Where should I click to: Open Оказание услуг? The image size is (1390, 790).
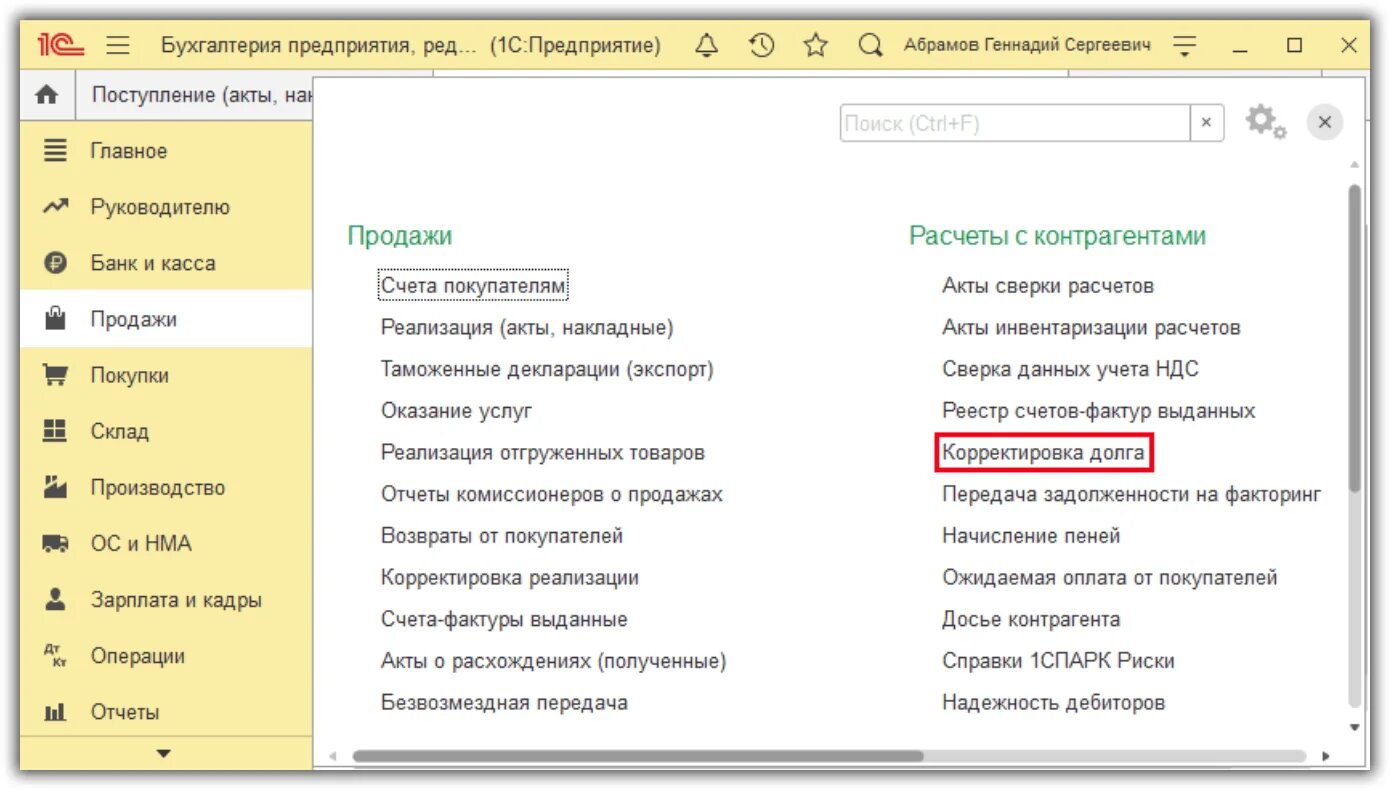(456, 411)
